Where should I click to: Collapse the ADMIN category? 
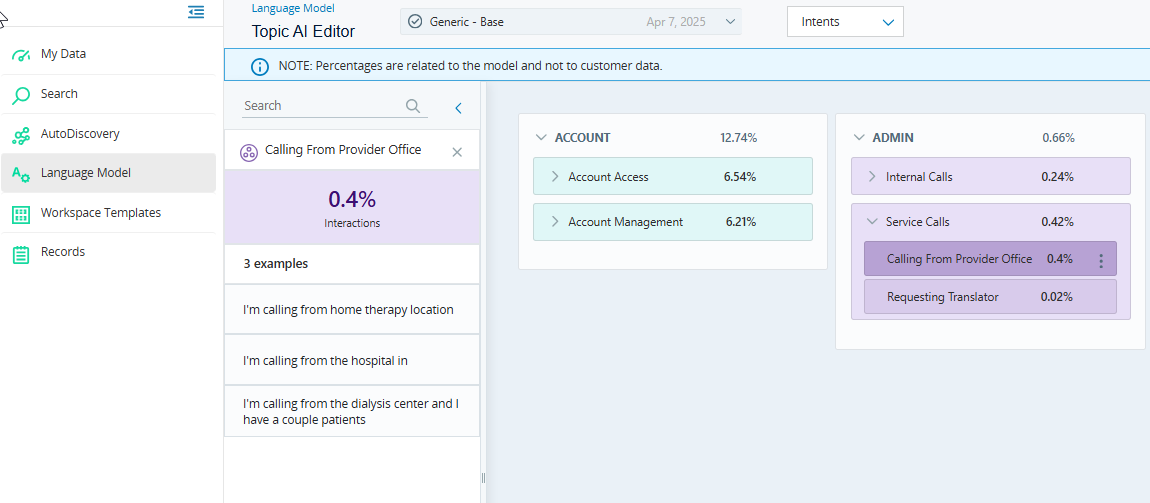point(859,138)
